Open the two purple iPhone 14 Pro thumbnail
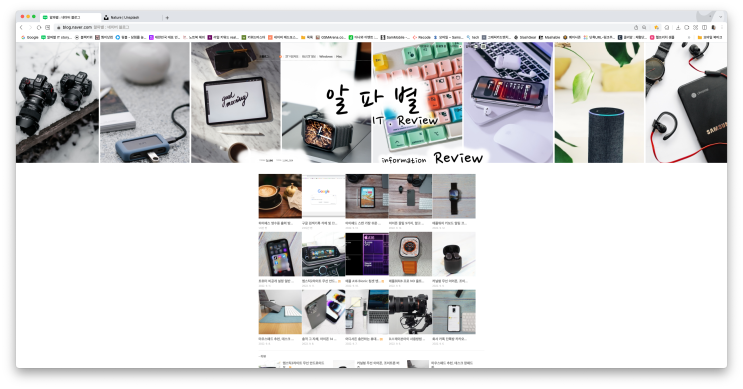 [324, 312]
